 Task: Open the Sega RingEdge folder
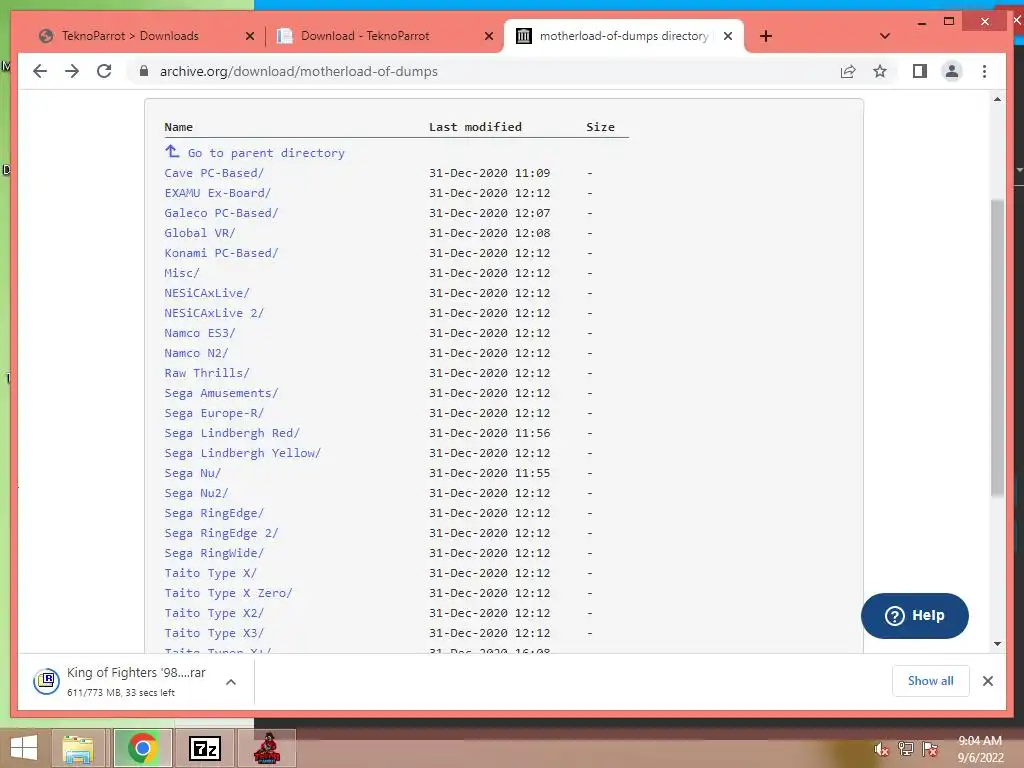tap(214, 513)
